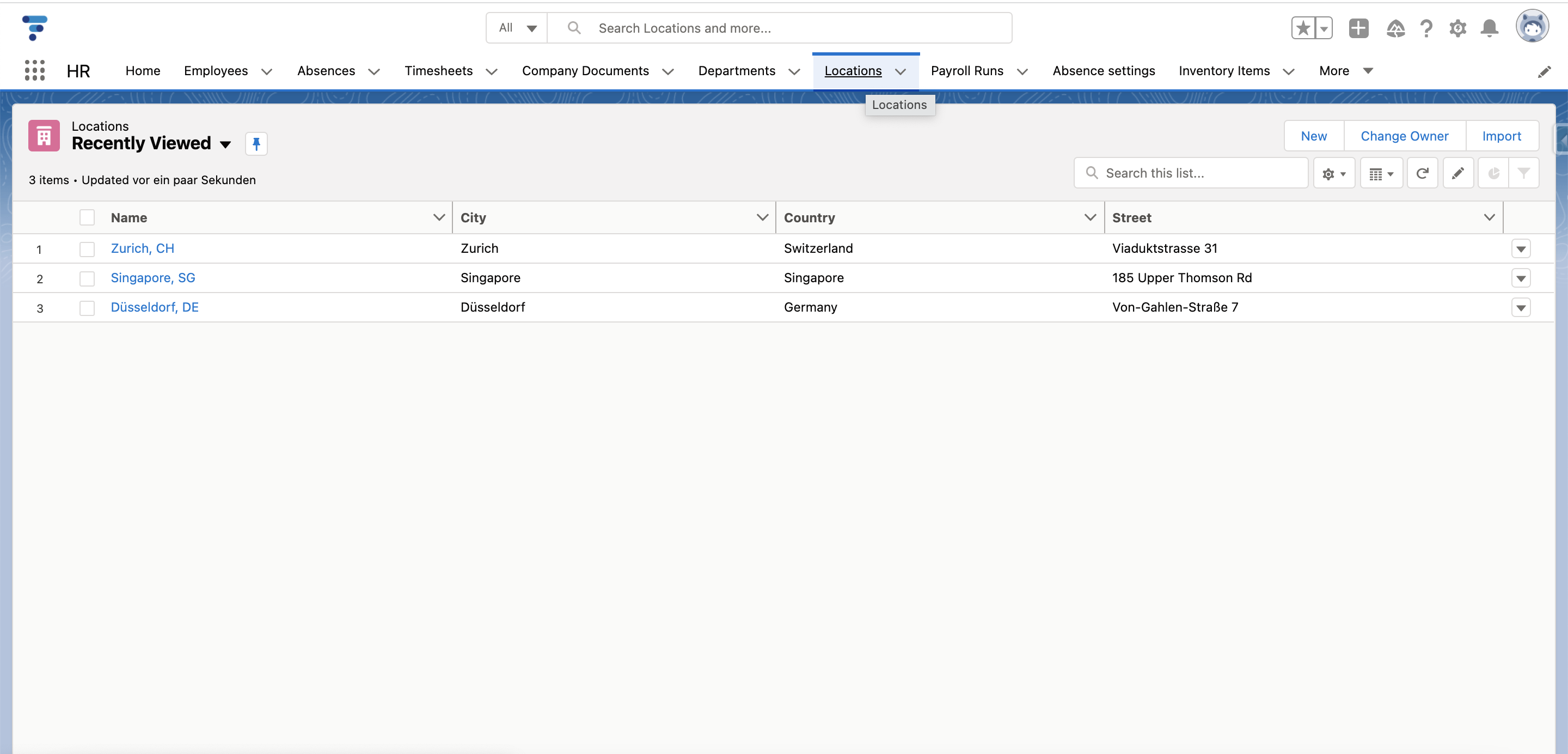Expand the Recently Viewed list view dropdown
This screenshot has height=754, width=1568.
(225, 144)
